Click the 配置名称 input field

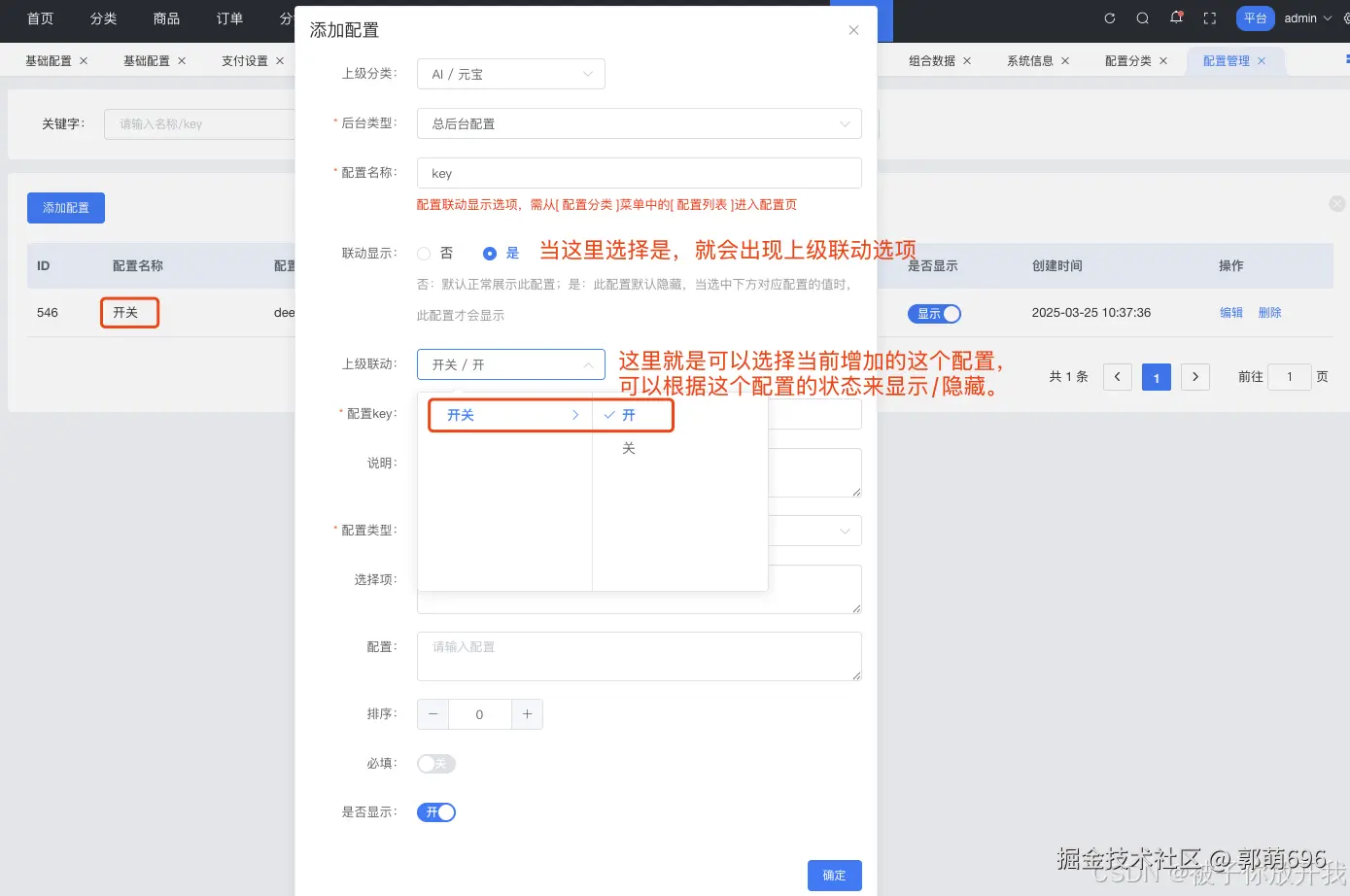click(x=640, y=173)
